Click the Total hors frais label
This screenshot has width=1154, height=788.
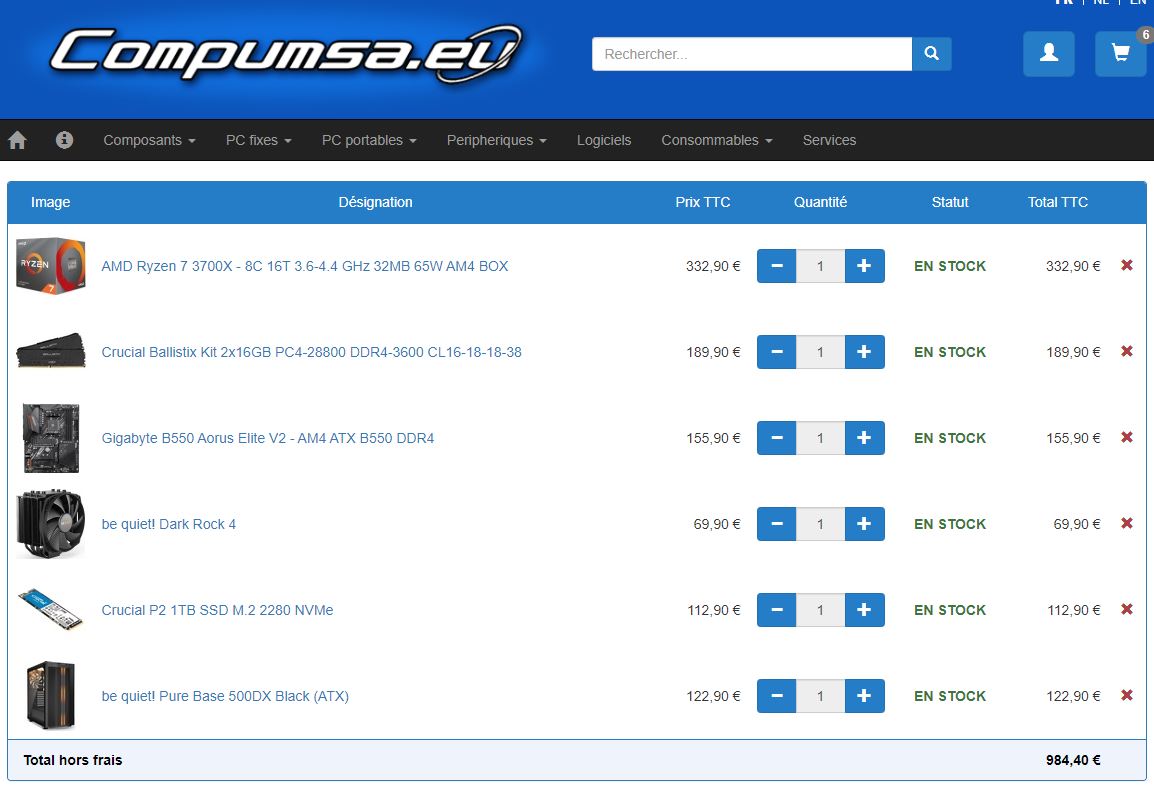[73, 760]
